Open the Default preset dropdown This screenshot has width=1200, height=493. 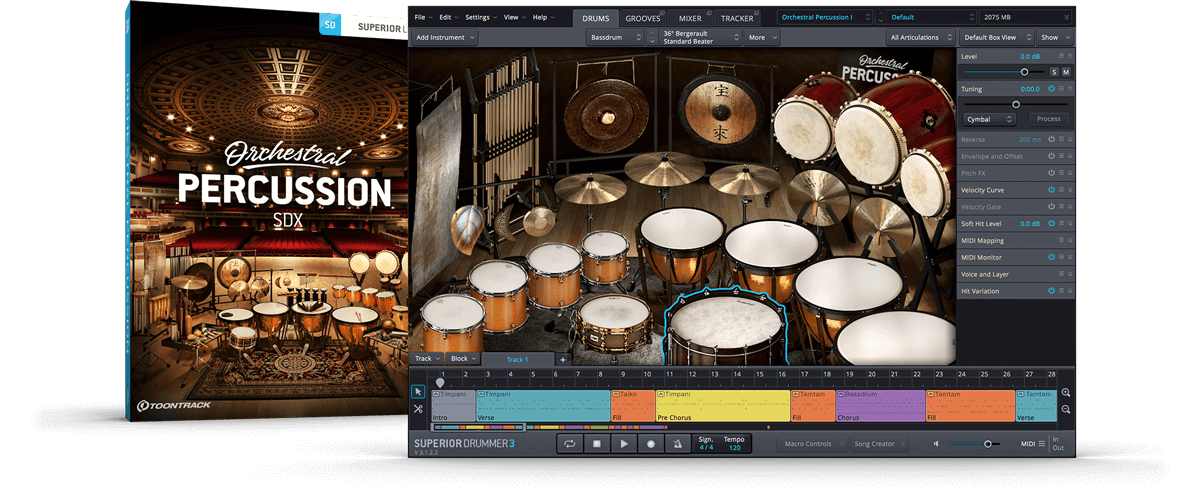932,17
